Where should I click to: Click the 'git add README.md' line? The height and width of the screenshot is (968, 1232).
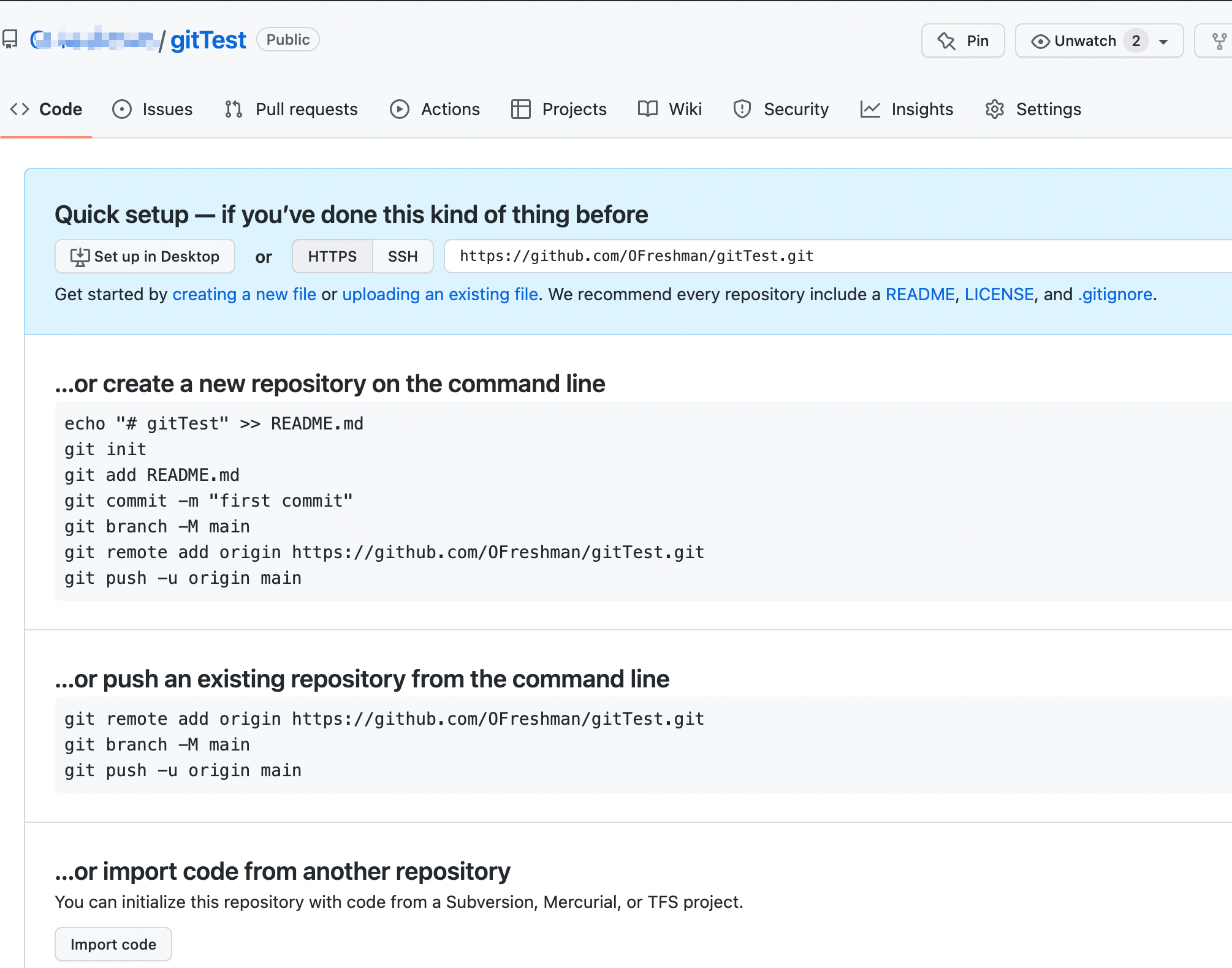coord(152,475)
